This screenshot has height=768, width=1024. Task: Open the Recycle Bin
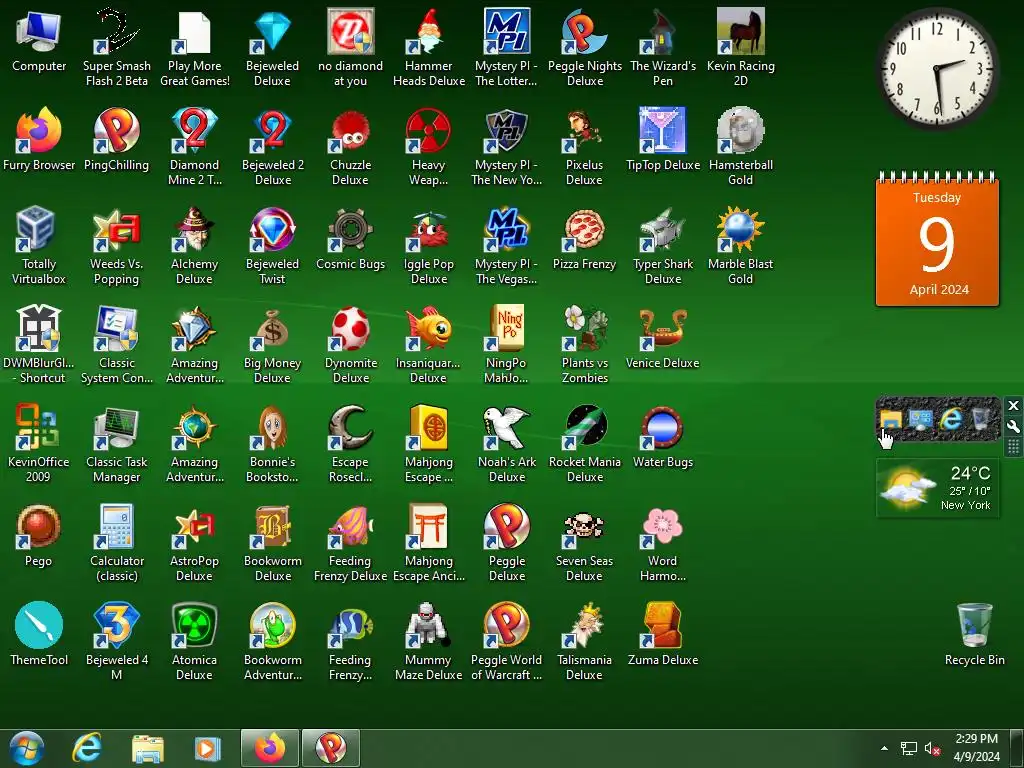tap(974, 625)
